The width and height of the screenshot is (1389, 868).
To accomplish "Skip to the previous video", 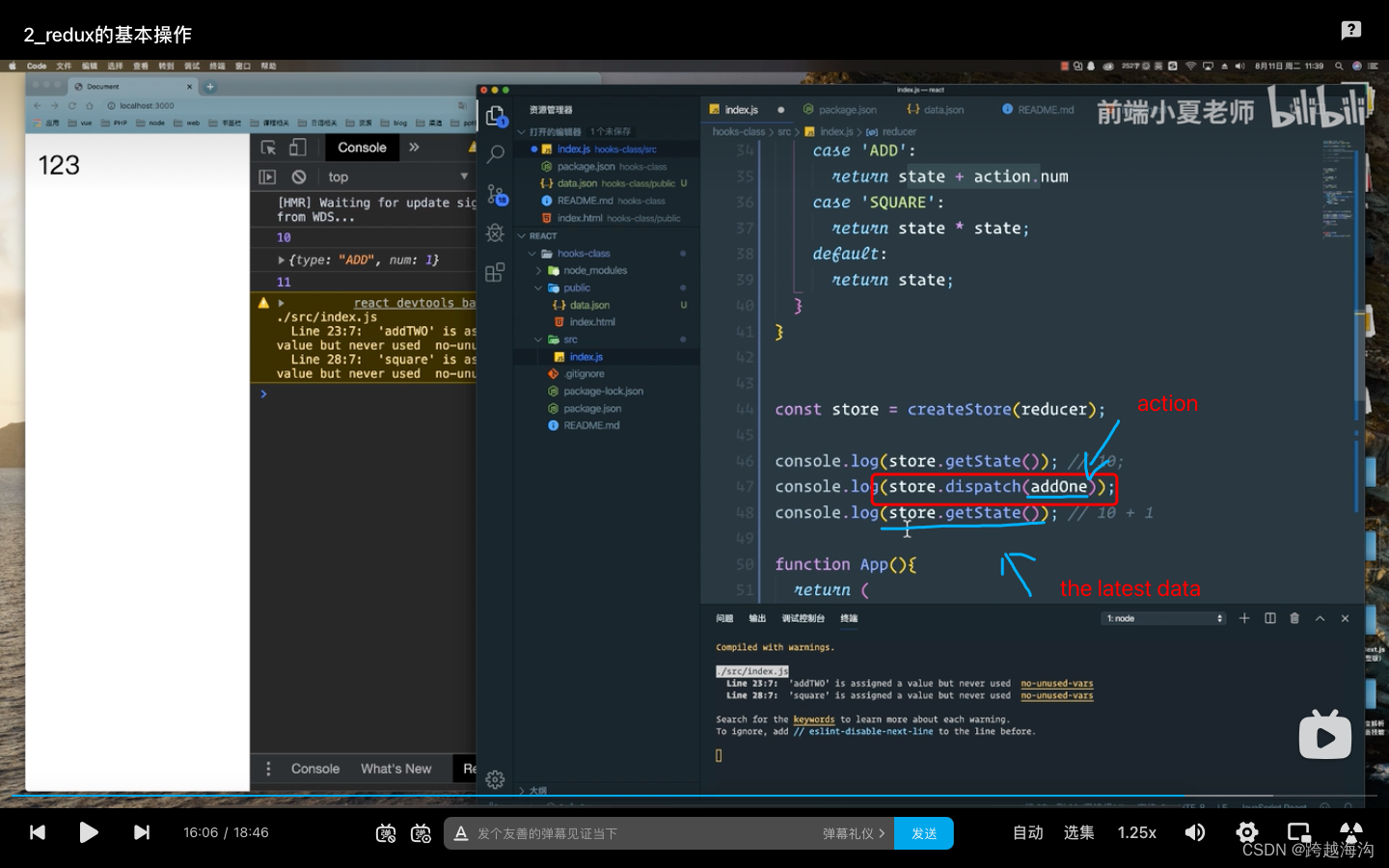I will click(38, 832).
